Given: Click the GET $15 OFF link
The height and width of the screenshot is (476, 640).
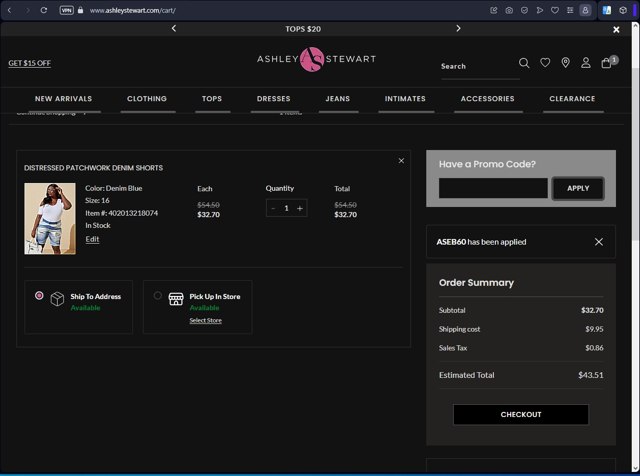Looking at the screenshot, I should pos(29,63).
